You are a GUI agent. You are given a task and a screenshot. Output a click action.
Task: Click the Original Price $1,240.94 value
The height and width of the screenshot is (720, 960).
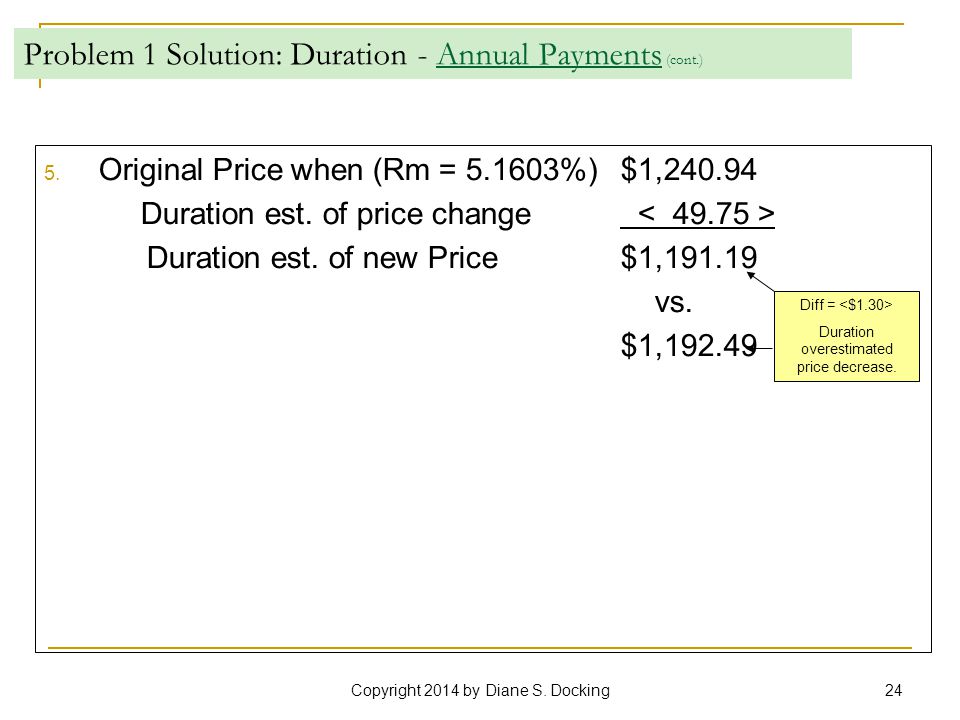[x=688, y=170]
